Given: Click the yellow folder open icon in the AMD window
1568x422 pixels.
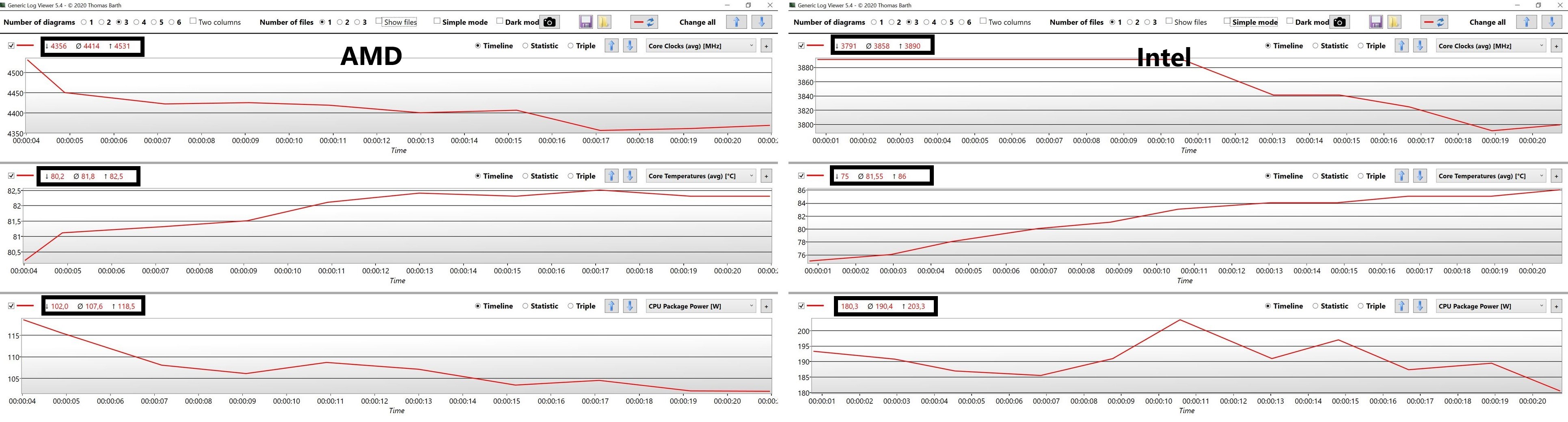Looking at the screenshot, I should click(x=604, y=22).
